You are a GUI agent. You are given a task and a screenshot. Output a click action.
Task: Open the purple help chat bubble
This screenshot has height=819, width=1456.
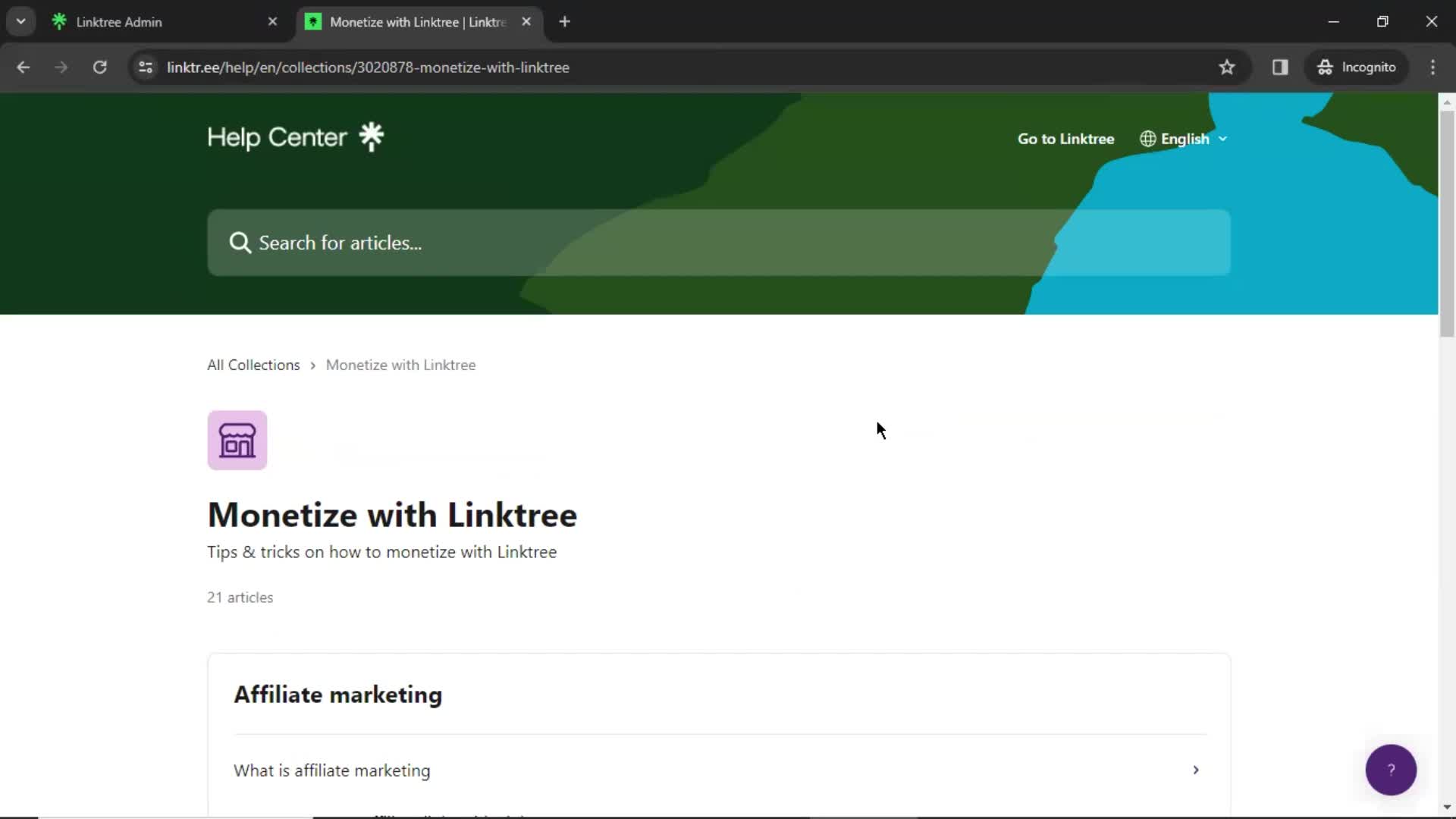1391,770
